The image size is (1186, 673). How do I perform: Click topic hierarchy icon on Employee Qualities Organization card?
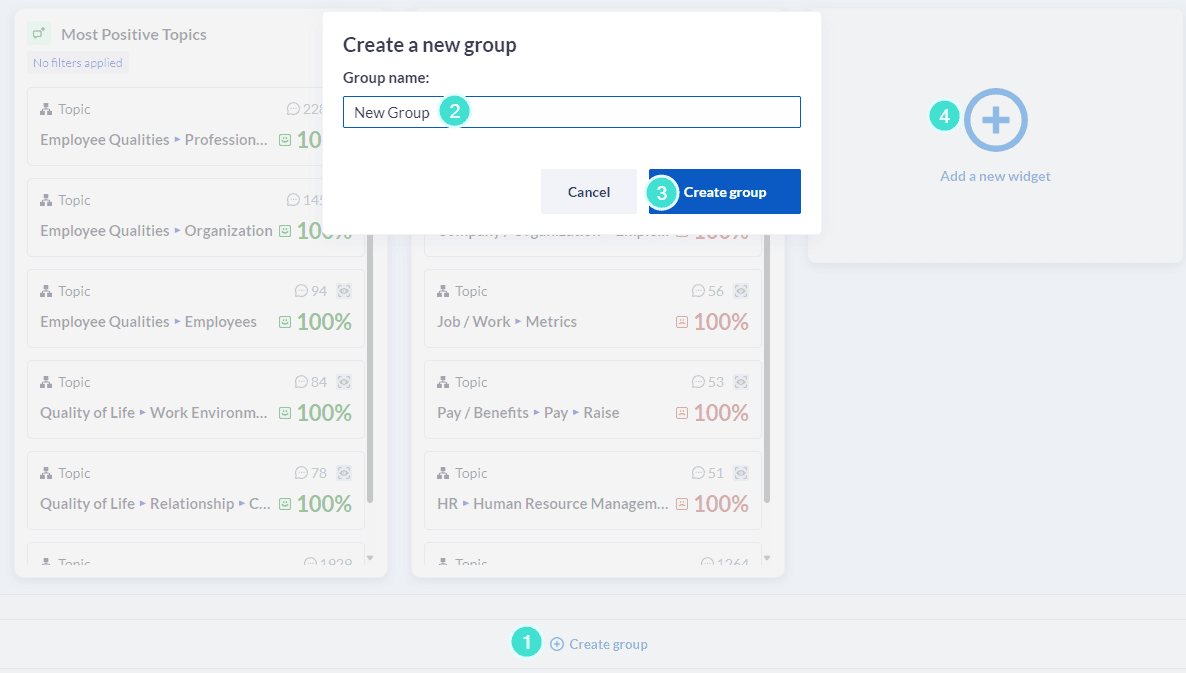coord(46,200)
